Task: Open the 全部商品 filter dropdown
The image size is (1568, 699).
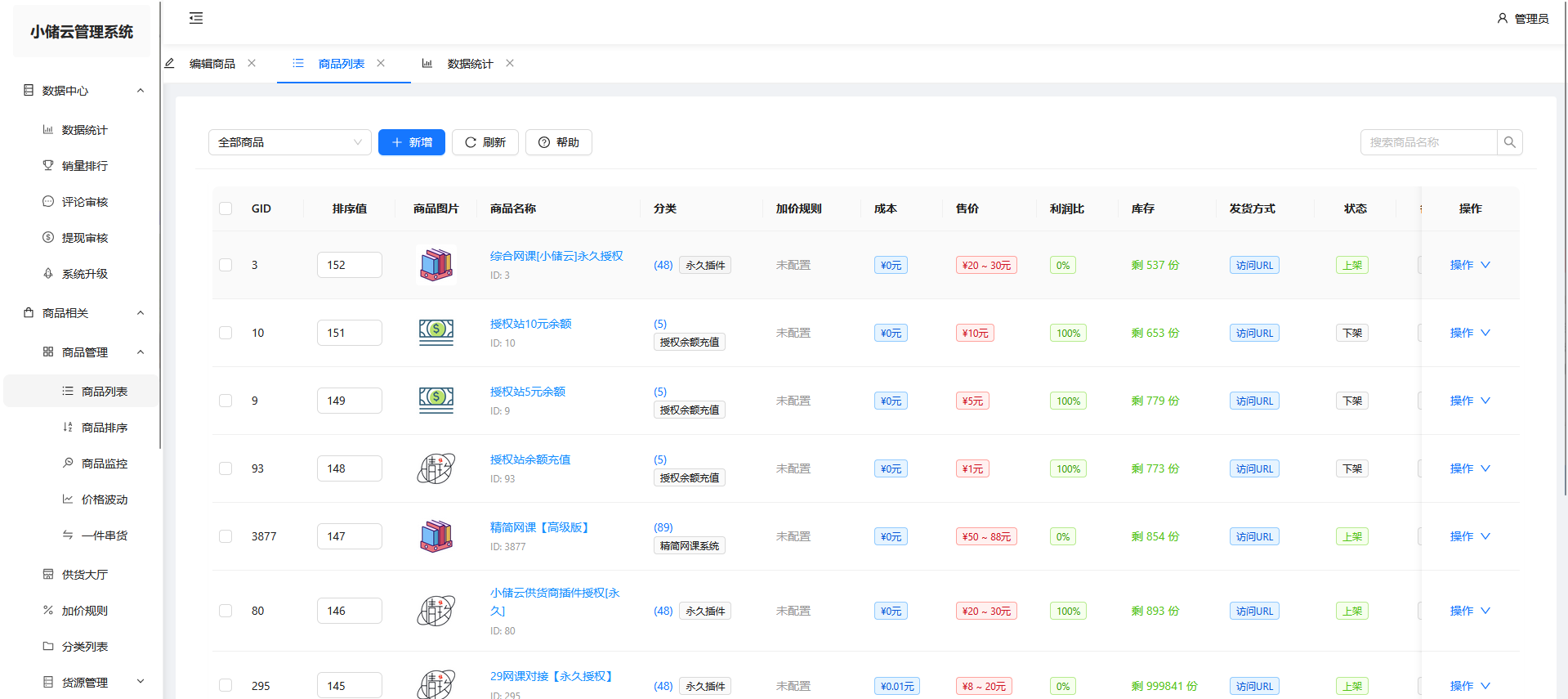Action: [289, 142]
